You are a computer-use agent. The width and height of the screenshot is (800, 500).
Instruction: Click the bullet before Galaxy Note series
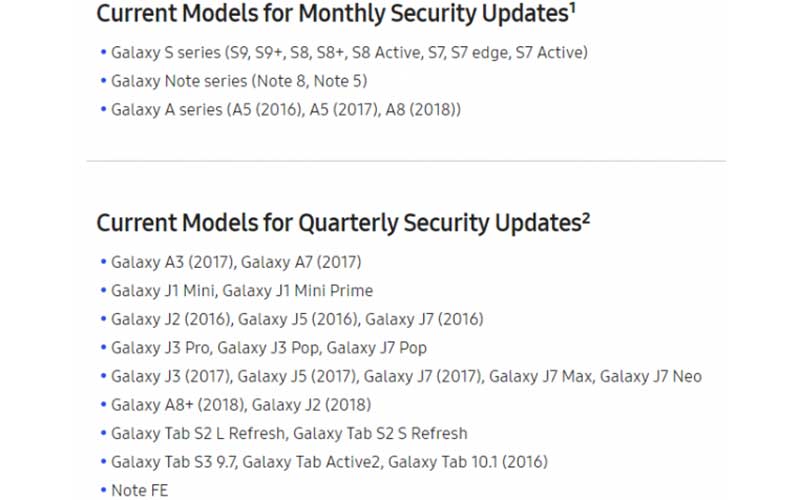coord(103,81)
